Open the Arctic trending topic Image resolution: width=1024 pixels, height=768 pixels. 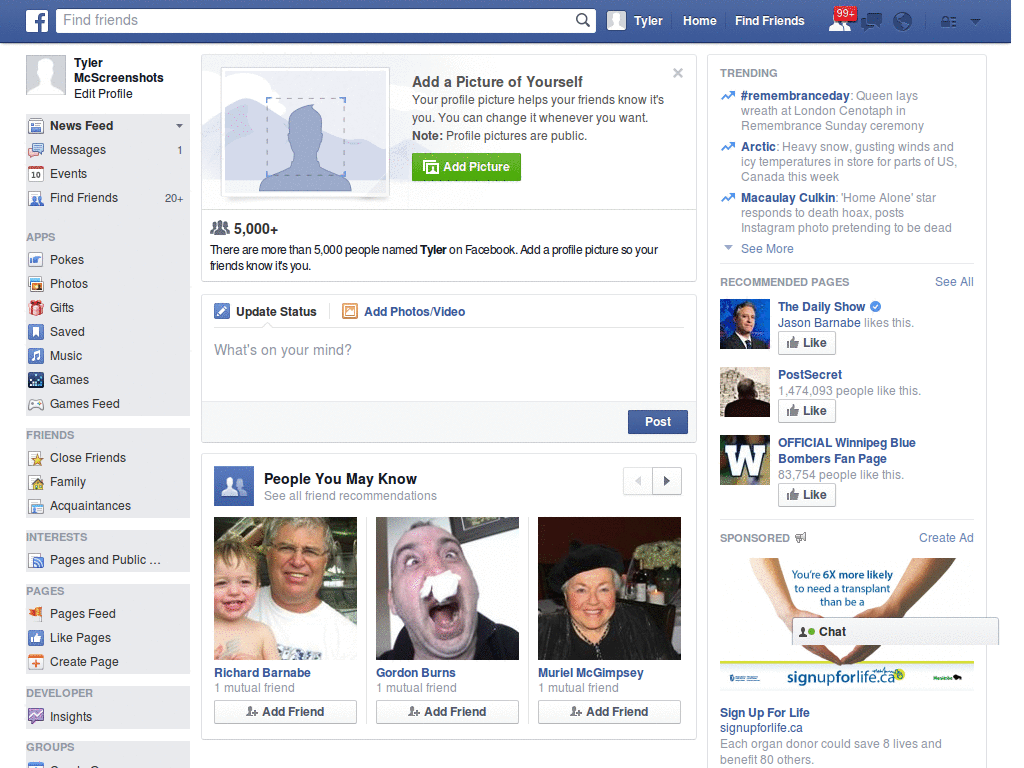click(x=758, y=147)
